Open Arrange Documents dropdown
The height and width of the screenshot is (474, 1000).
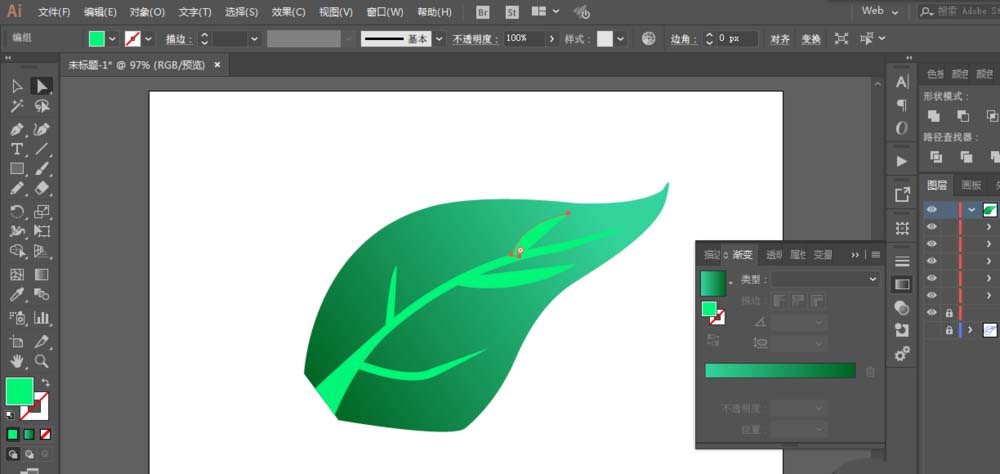[x=545, y=11]
